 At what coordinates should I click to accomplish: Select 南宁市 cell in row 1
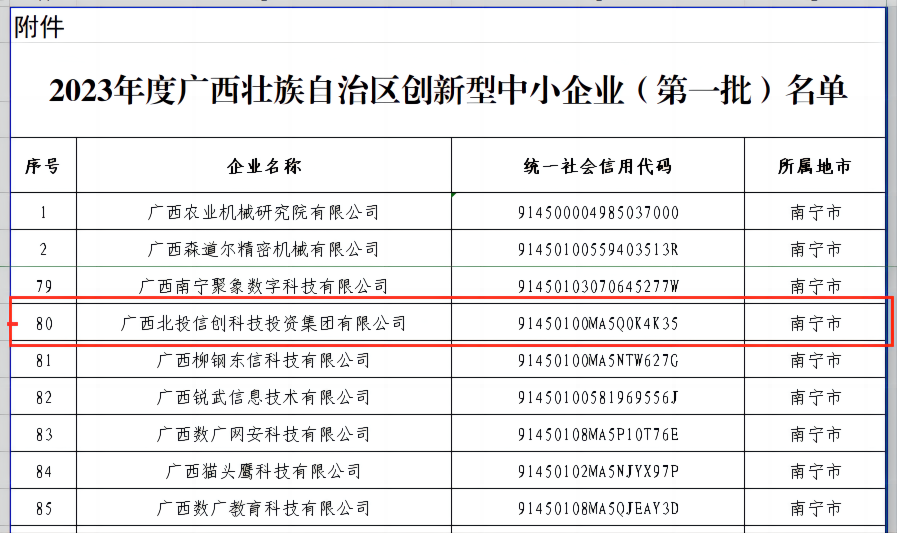815,212
